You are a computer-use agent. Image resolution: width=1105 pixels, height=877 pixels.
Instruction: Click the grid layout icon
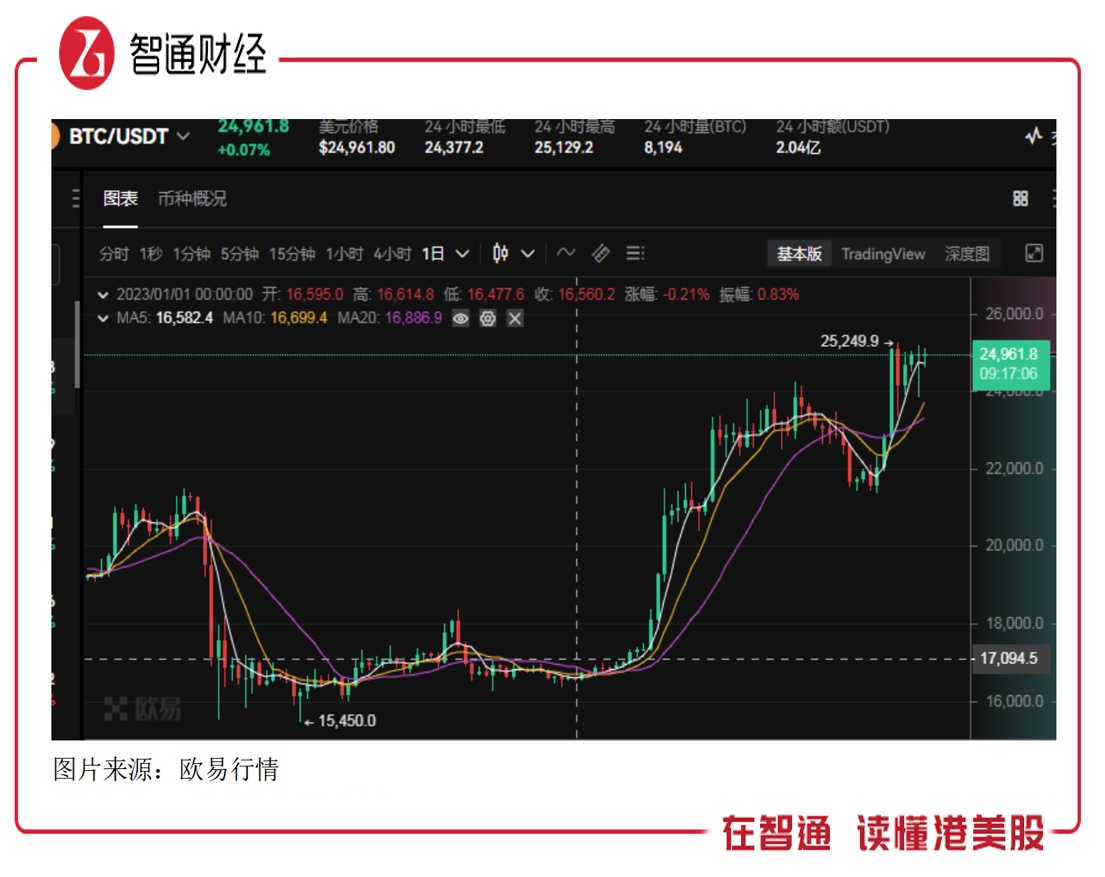[1020, 199]
